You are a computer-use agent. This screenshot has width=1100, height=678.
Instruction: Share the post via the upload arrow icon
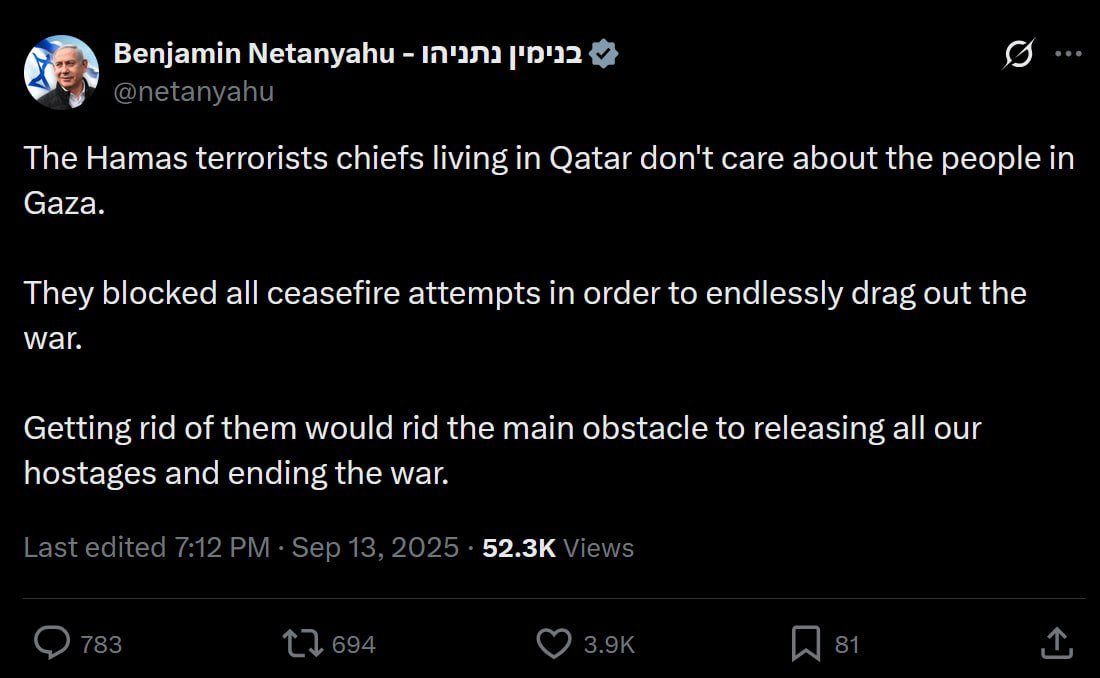pos(1057,643)
